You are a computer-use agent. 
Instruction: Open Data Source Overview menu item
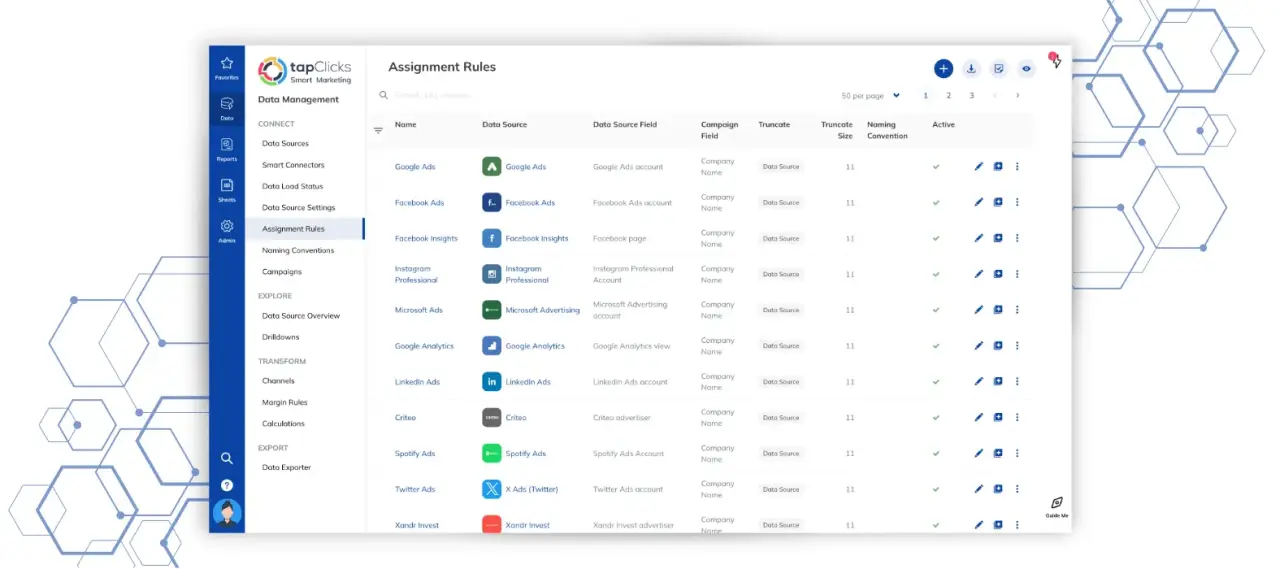[x=301, y=316]
